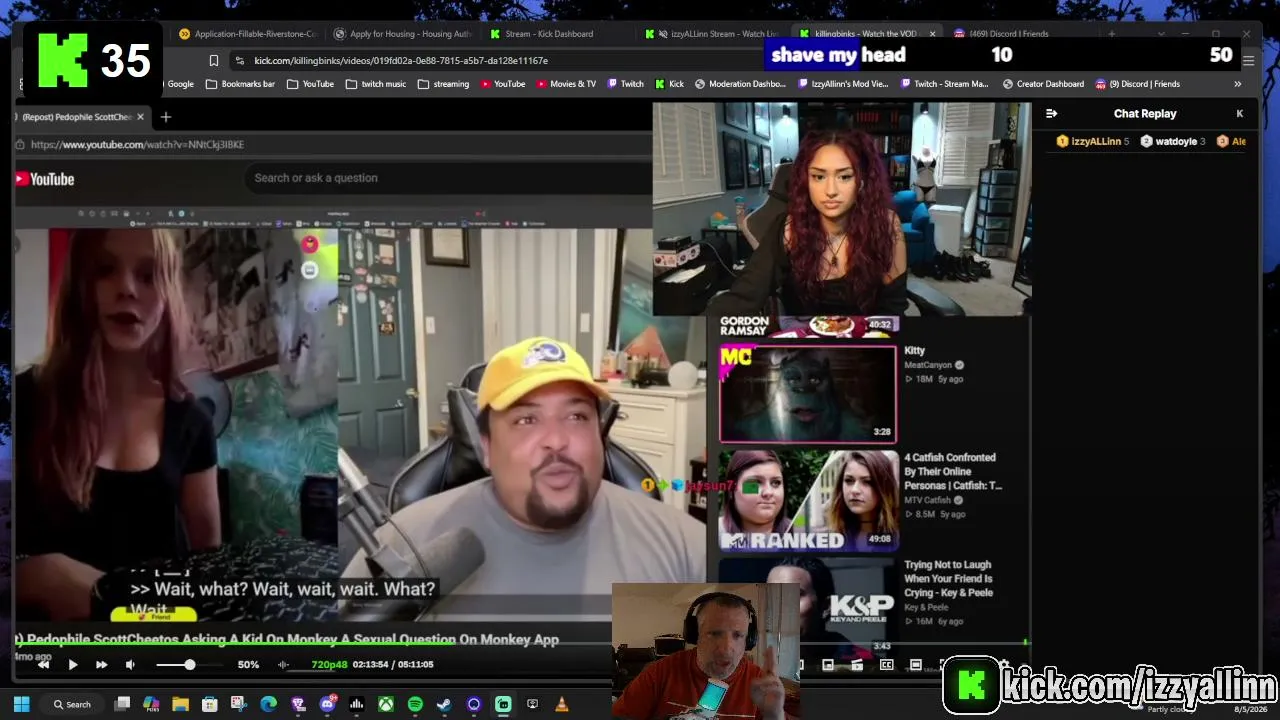1280x720 pixels.
Task: Close the killingbinks VOD browser tab
Action: point(933,34)
